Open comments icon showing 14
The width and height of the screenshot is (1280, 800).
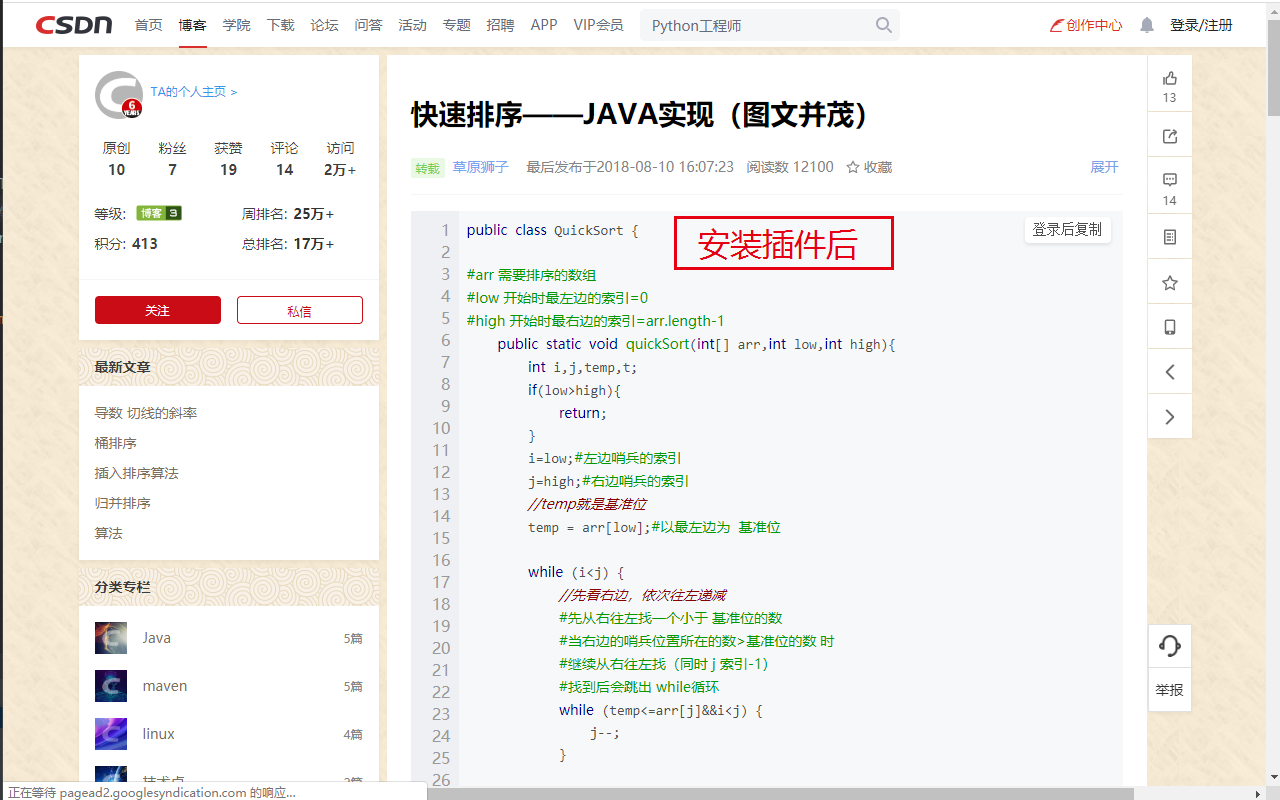click(x=1170, y=181)
